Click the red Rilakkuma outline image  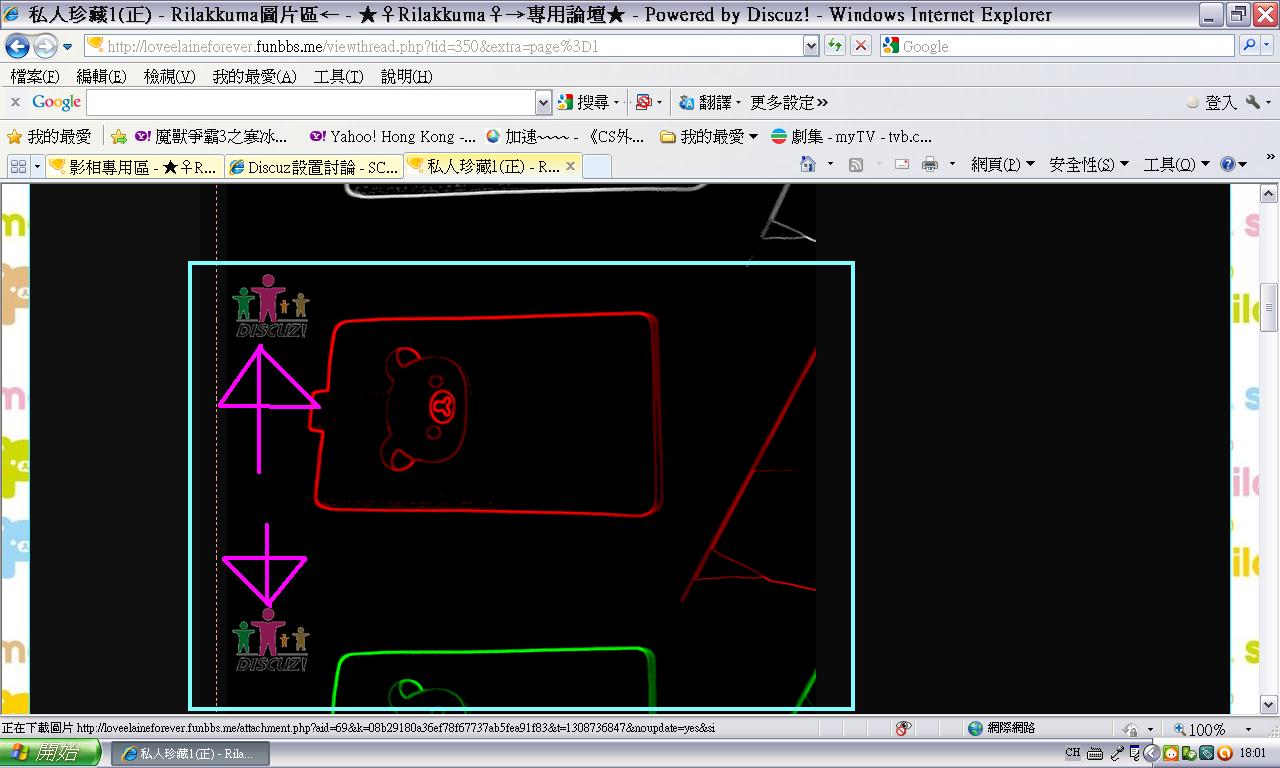(x=487, y=414)
